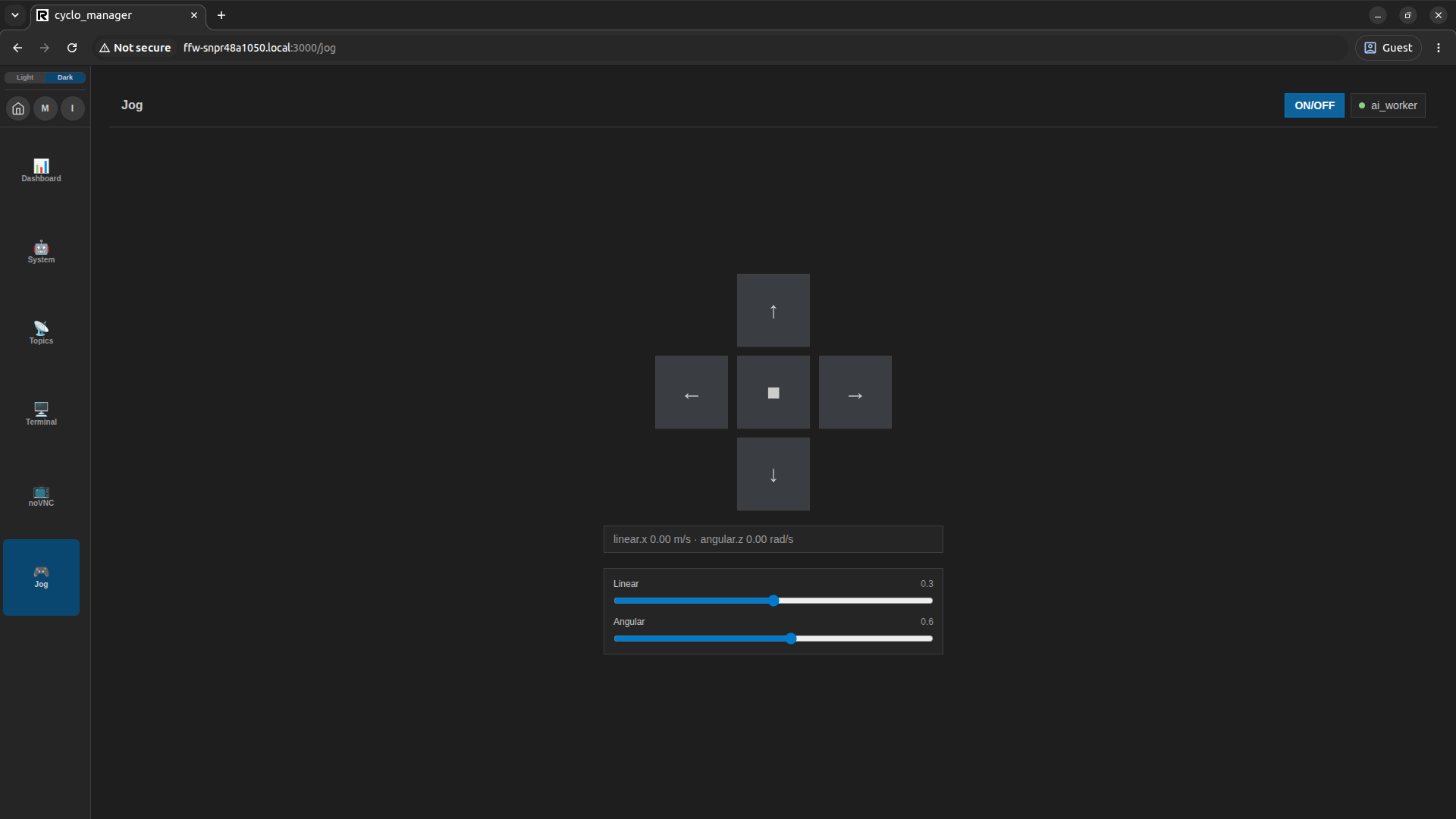The image size is (1456, 819).
Task: Click the up arrow jog button
Action: pos(773,310)
